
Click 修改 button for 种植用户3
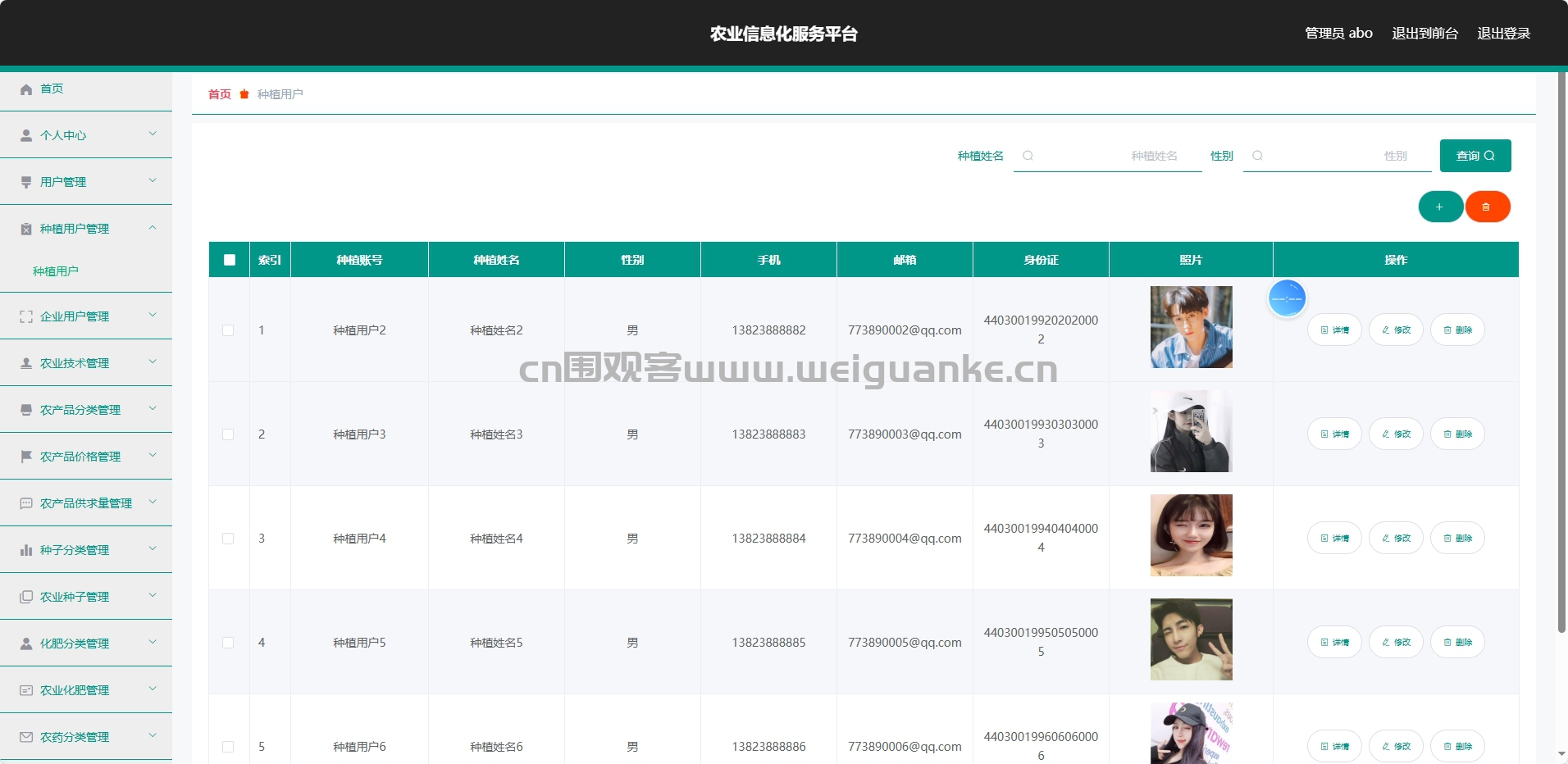1396,434
